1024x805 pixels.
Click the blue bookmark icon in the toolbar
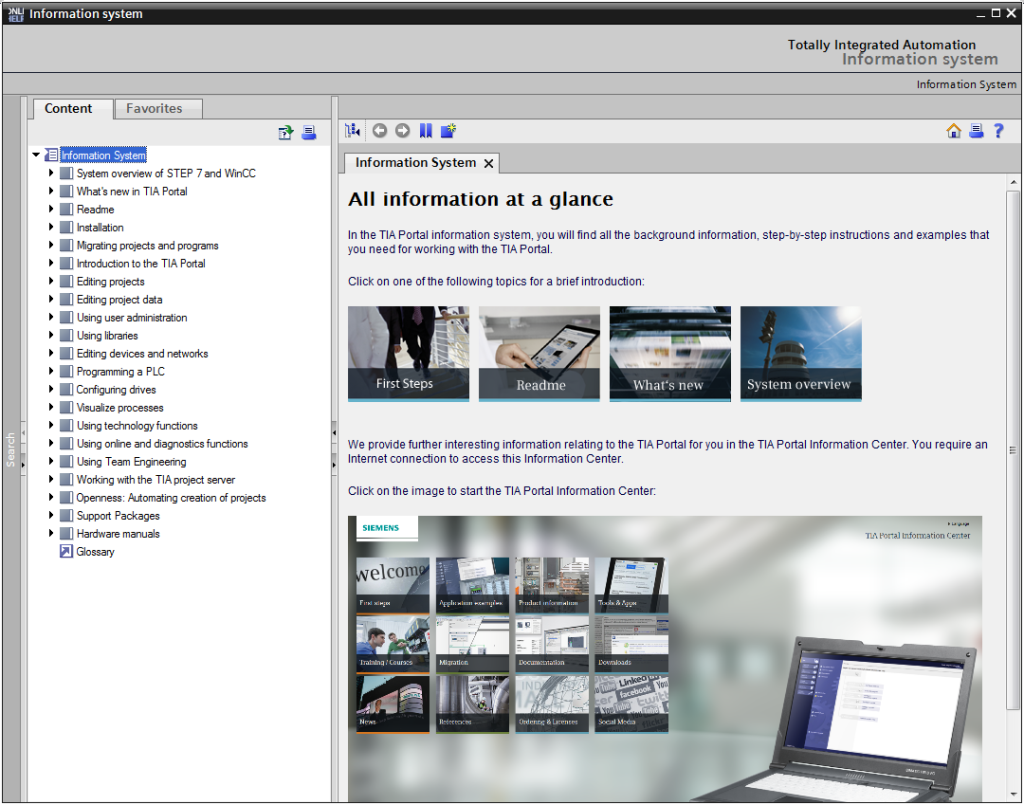pos(426,131)
